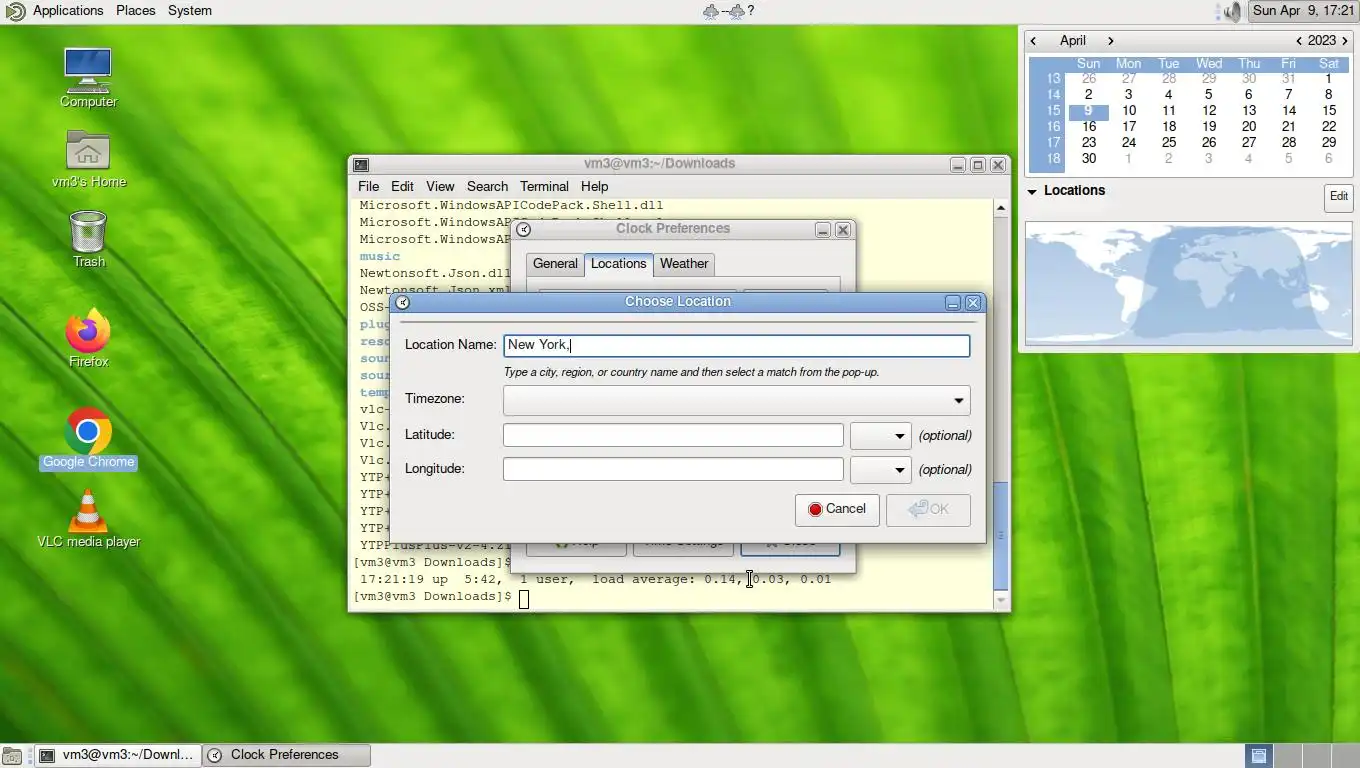Switch to Clock Preferences taskbar button
Viewport: 1360px width, 768px height.
point(286,755)
